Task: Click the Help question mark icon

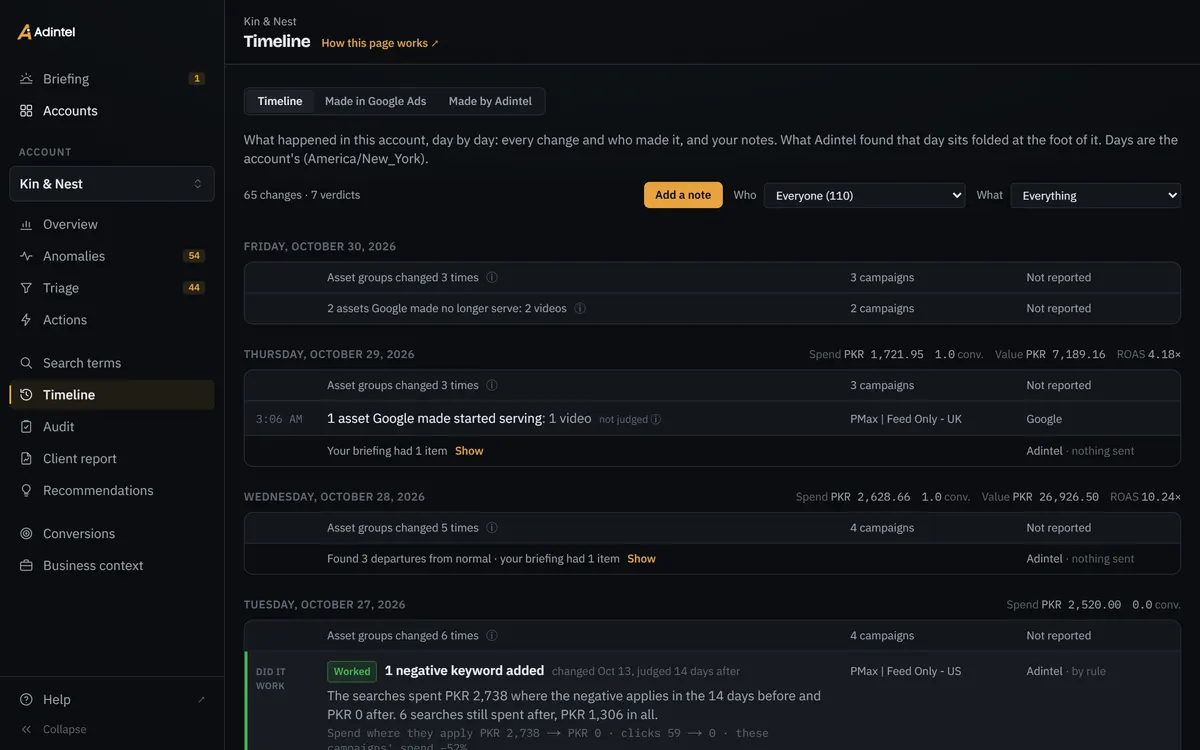Action: (x=26, y=700)
